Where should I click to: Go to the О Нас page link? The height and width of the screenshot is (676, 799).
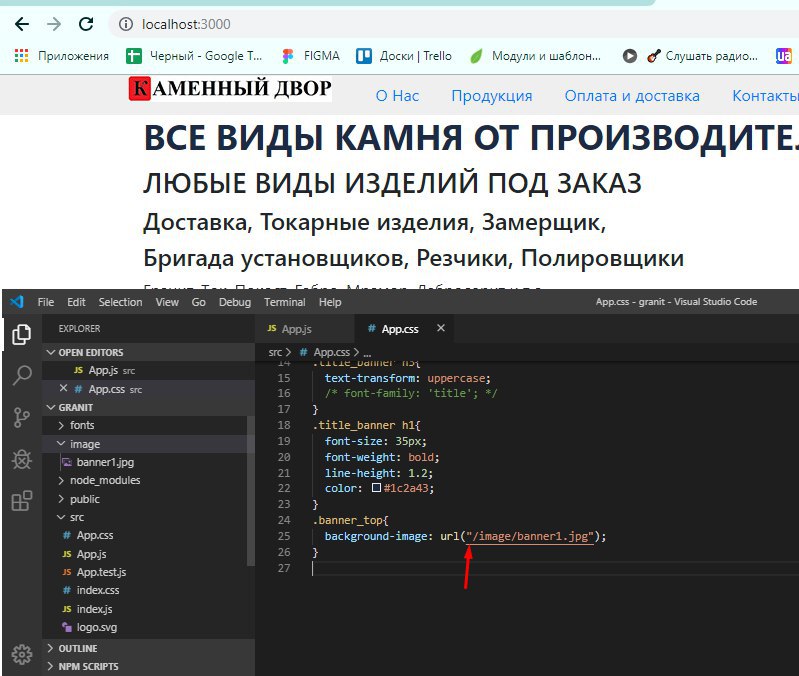pyautogui.click(x=397, y=96)
